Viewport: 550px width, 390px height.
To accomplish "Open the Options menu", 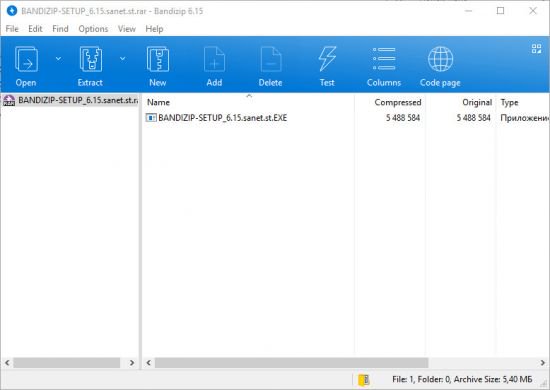I will pyautogui.click(x=93, y=29).
